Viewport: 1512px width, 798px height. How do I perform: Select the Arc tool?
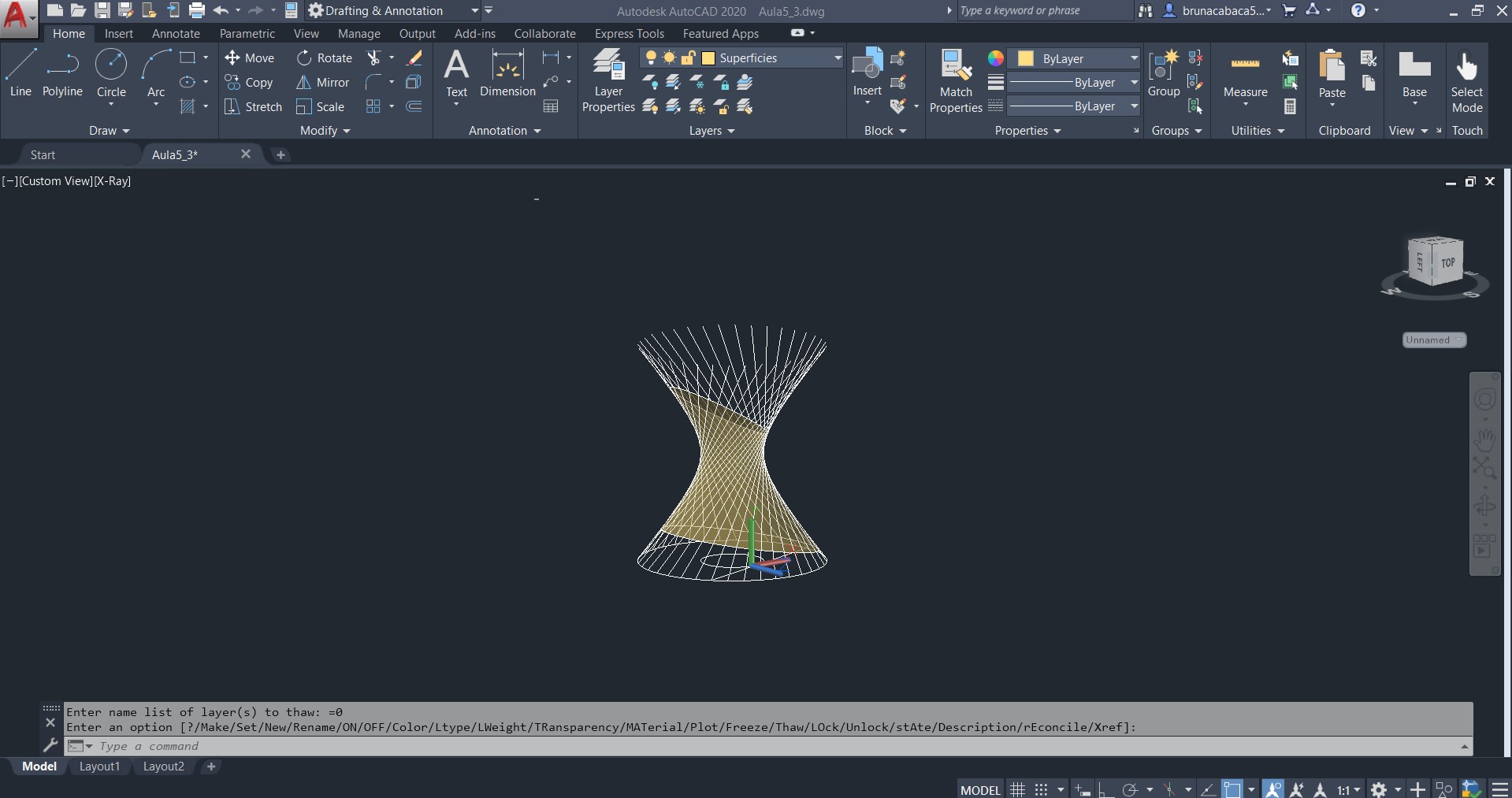pyautogui.click(x=156, y=73)
